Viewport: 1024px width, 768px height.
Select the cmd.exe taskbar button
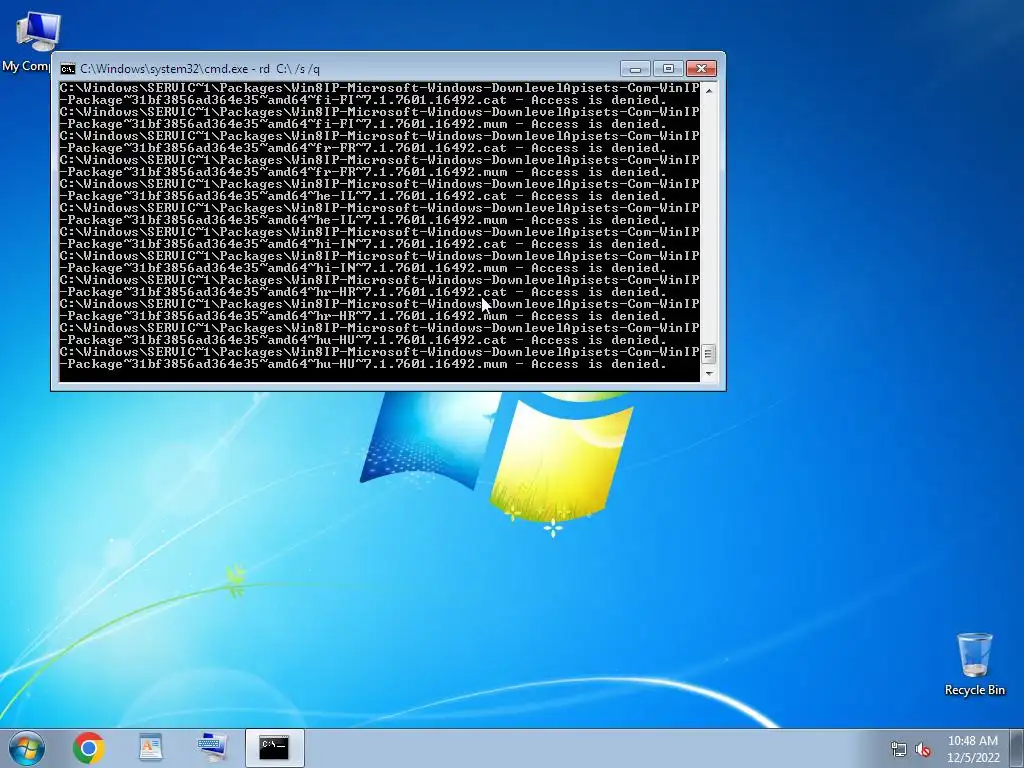[x=274, y=748]
